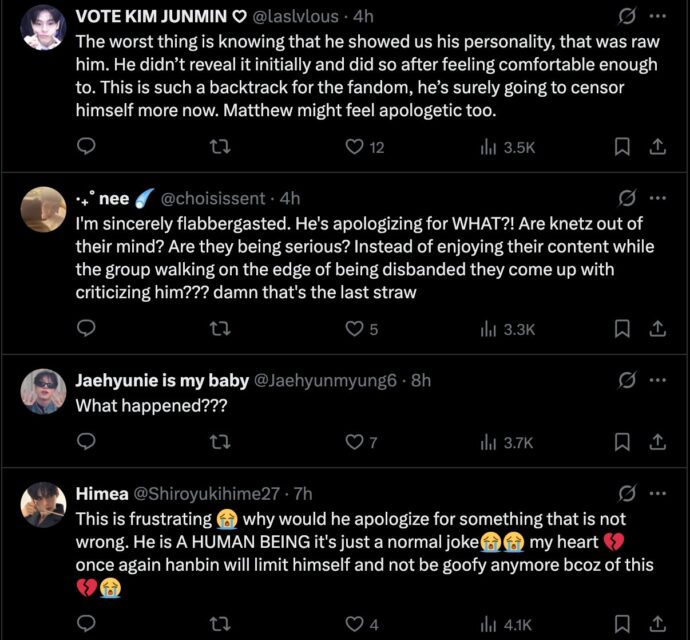Click the 4h timestamp on @laslvlous tweet
This screenshot has height=640, width=690.
pos(361,17)
